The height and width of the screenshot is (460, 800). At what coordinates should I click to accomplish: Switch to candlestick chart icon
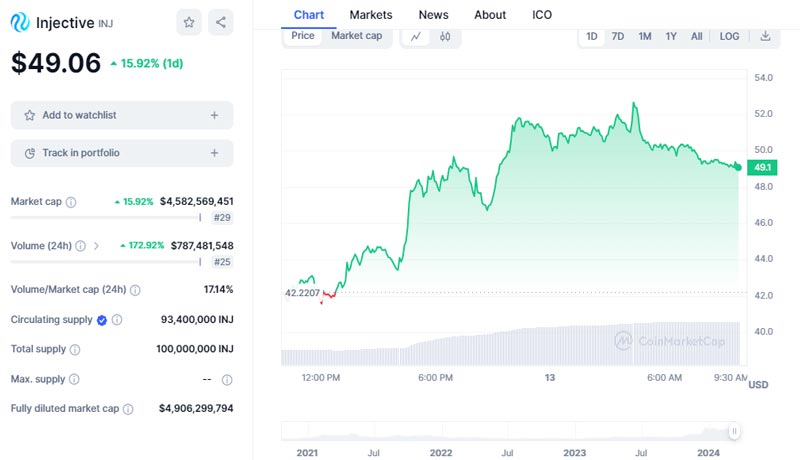(x=445, y=36)
